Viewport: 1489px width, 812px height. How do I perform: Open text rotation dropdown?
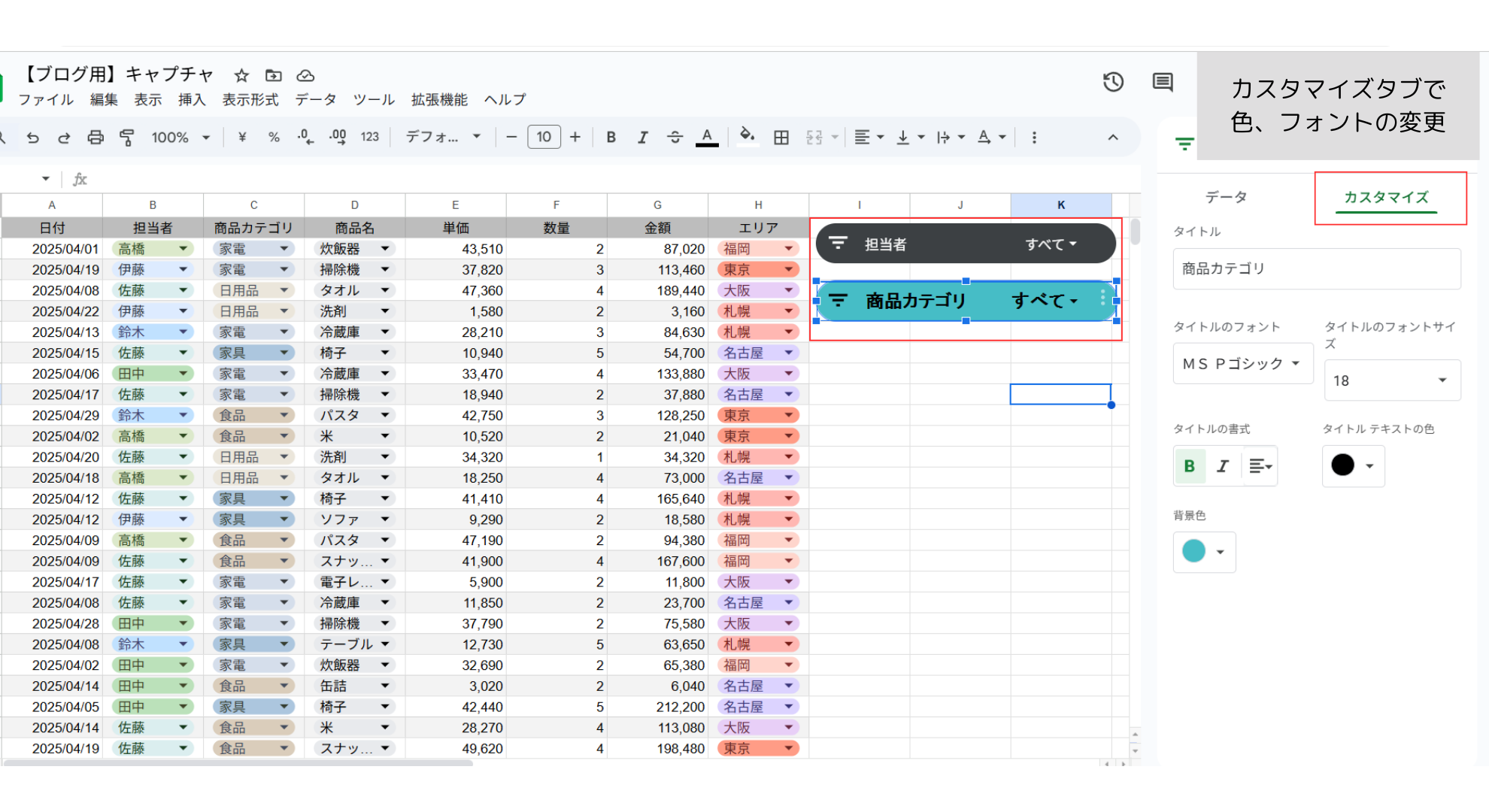[x=991, y=138]
